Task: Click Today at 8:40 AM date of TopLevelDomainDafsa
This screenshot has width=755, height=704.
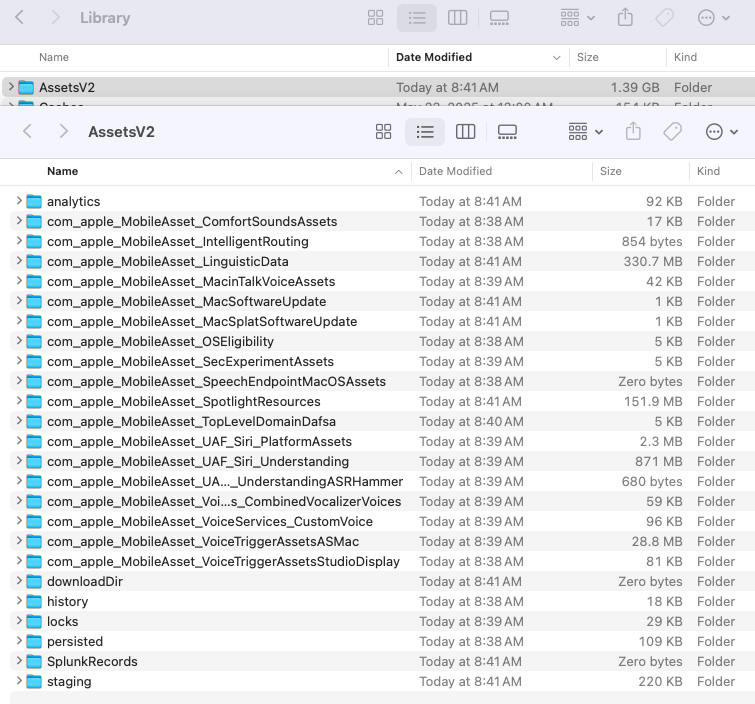Action: pyautogui.click(x=471, y=422)
